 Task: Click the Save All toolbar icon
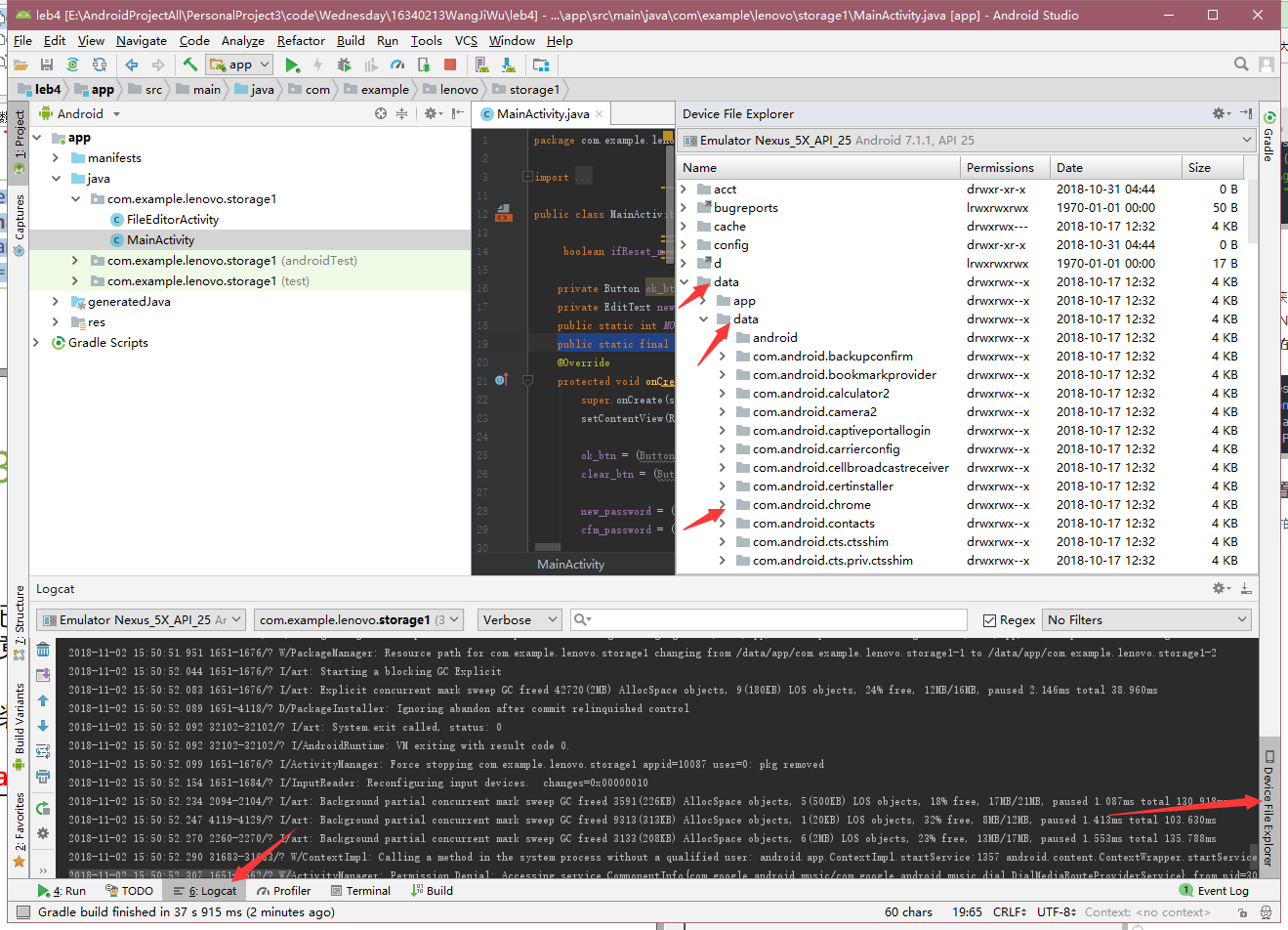[x=46, y=64]
